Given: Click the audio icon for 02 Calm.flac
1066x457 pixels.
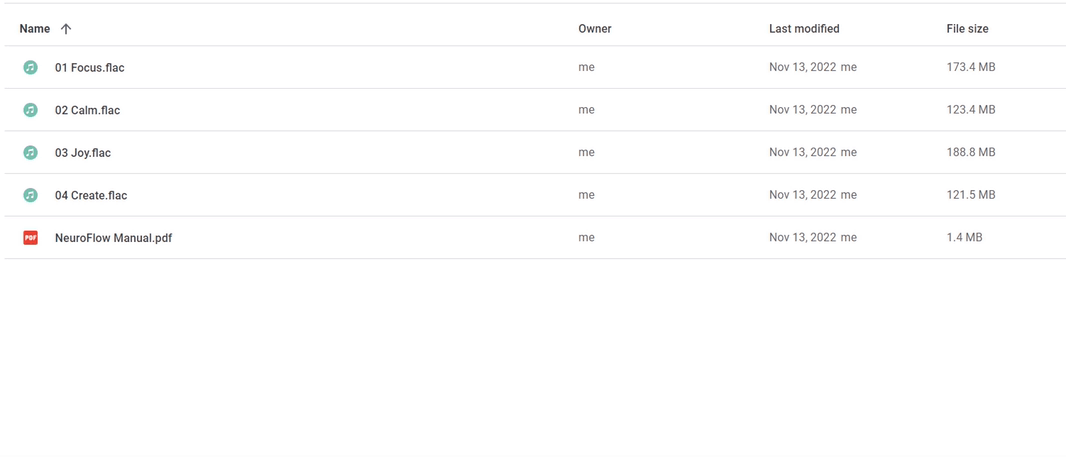Looking at the screenshot, I should (30, 109).
